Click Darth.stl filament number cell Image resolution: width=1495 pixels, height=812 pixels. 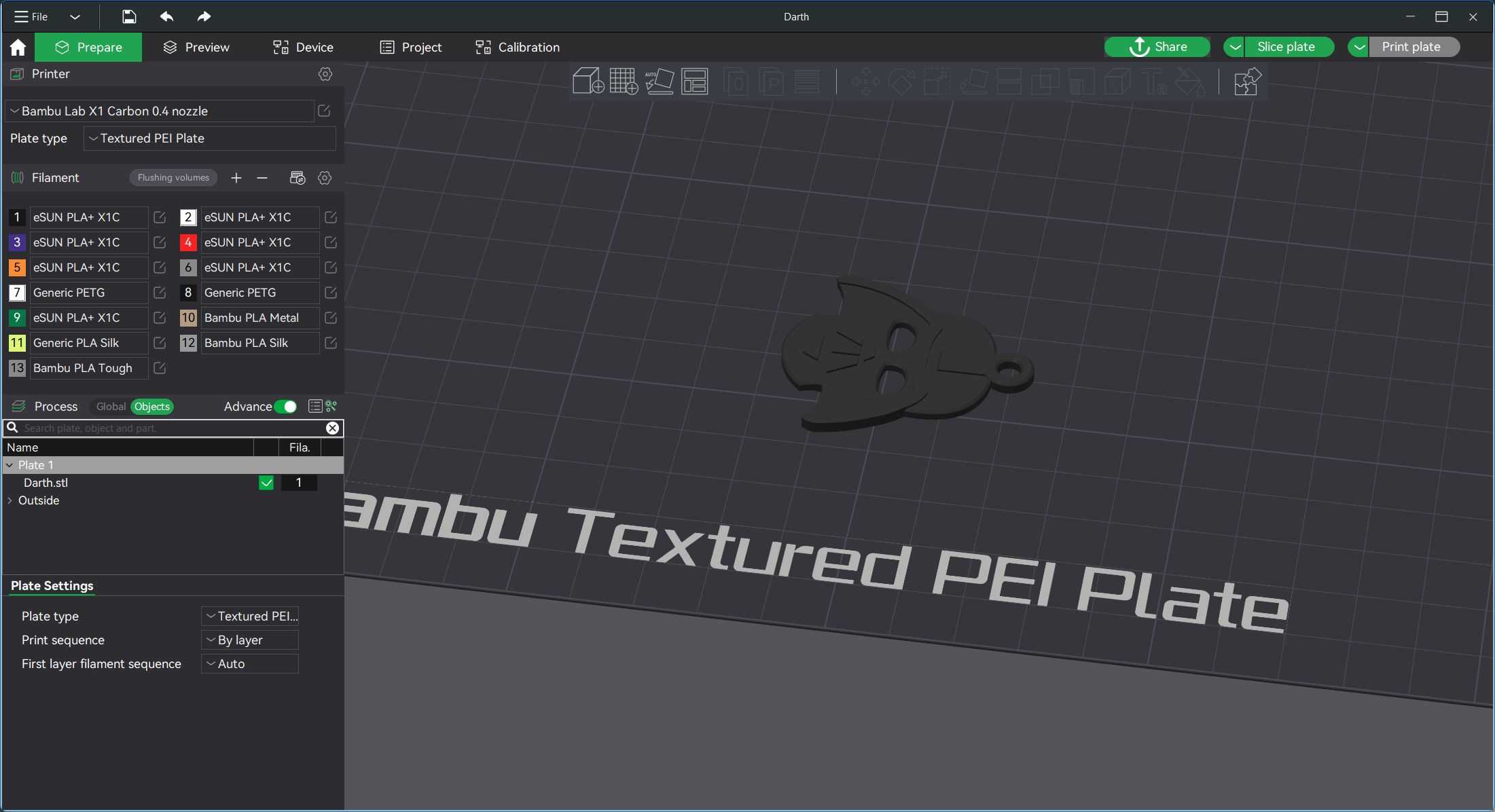tap(299, 483)
